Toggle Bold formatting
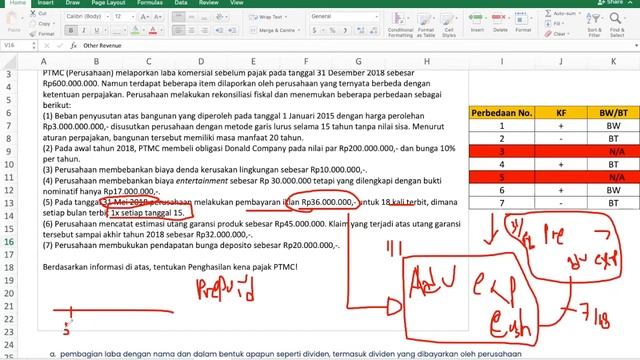This screenshot has width=640, height=360. click(x=71, y=31)
